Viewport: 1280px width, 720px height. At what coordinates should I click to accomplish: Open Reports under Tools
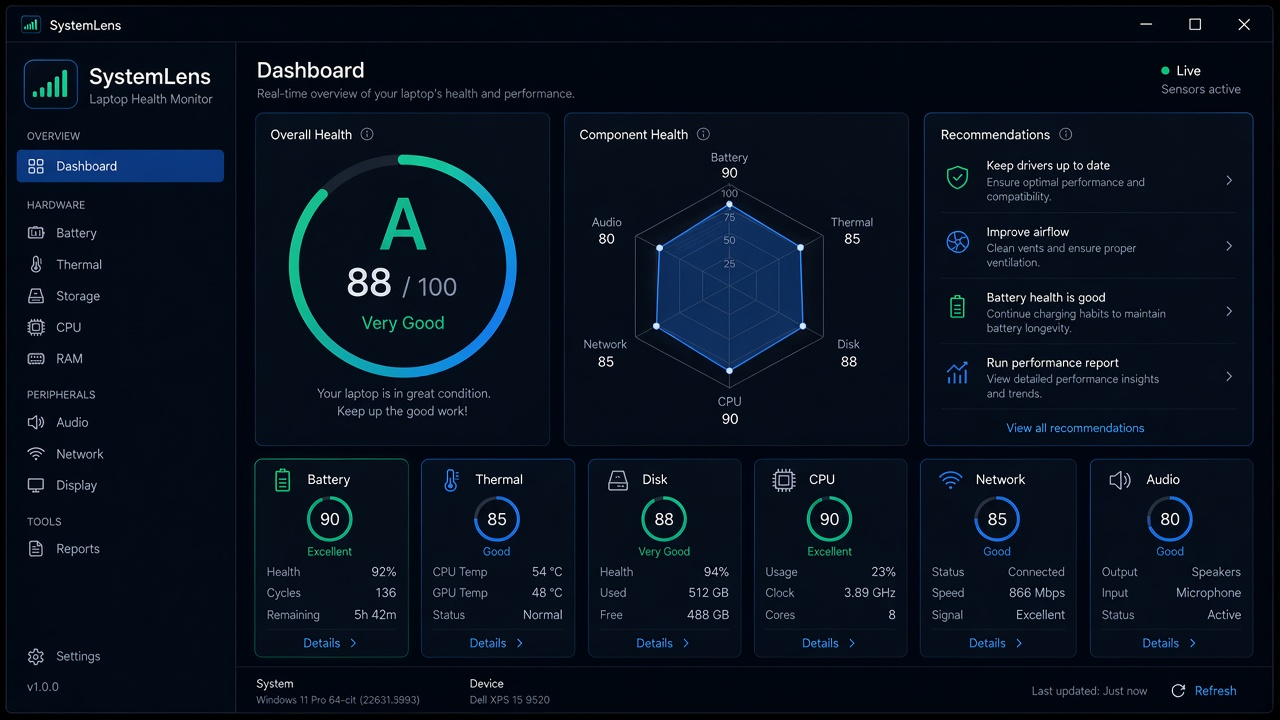tap(120, 549)
